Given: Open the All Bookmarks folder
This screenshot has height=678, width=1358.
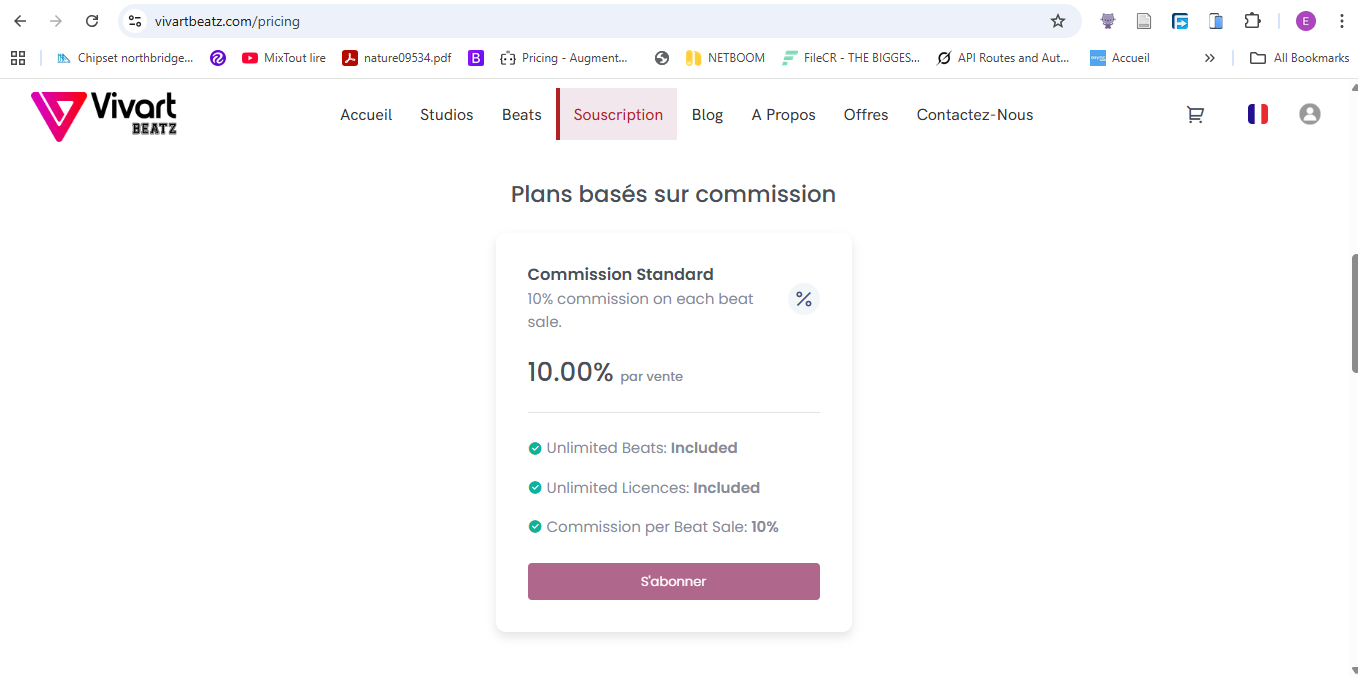Looking at the screenshot, I should tap(1299, 58).
